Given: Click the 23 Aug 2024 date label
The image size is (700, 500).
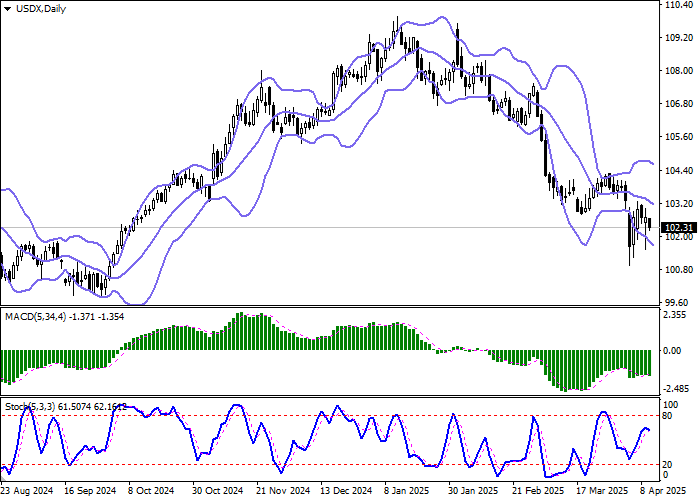Looking at the screenshot, I should (x=28, y=491).
